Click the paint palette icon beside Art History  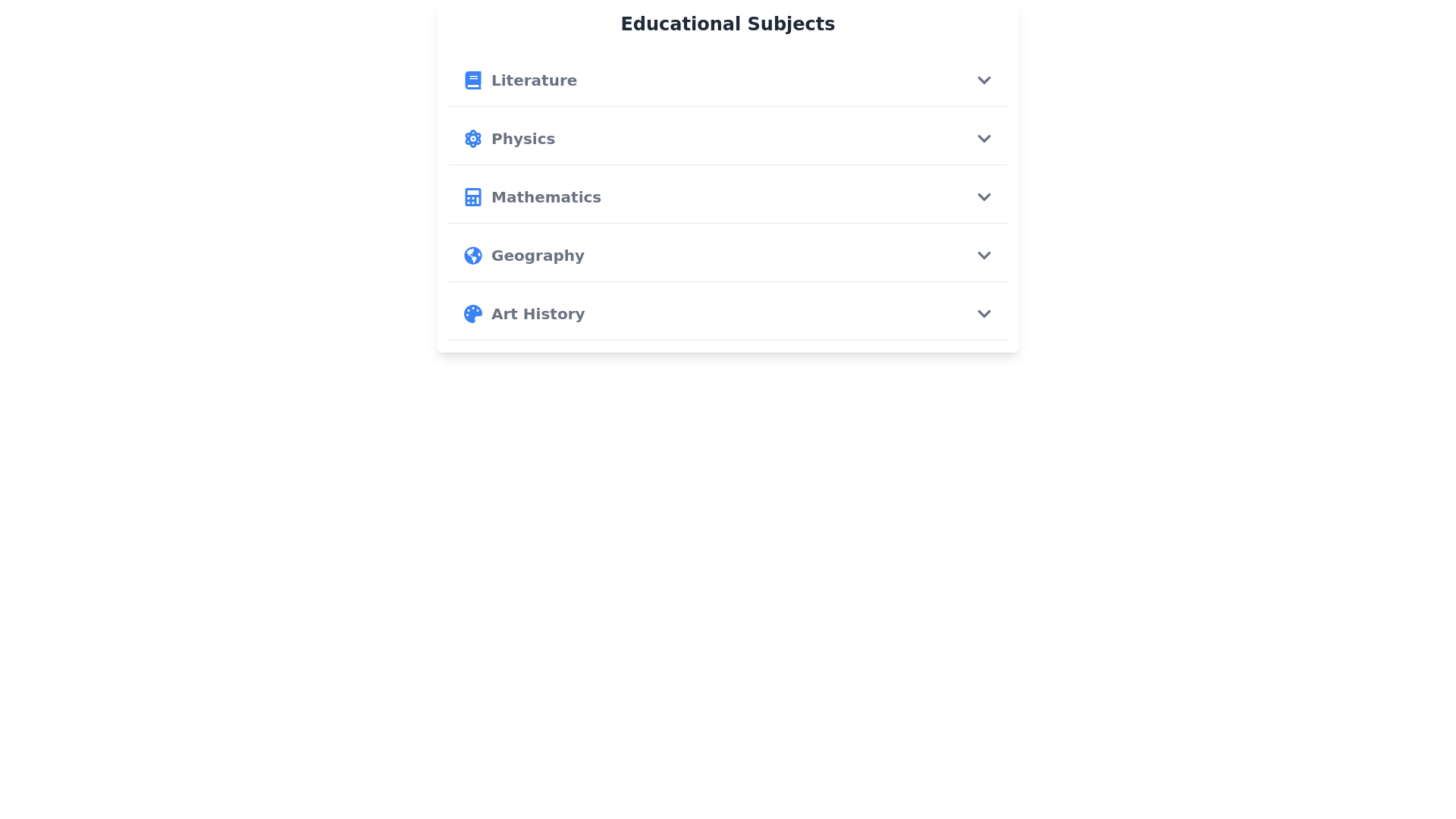point(472,314)
